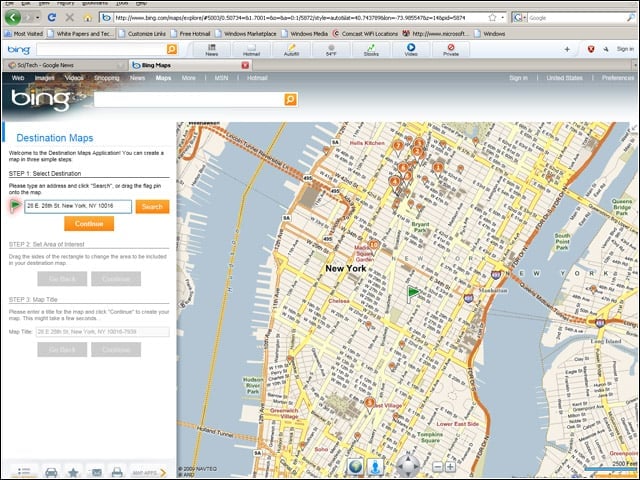Click the Google search box in browser
Viewport: 640px width, 480px height.
[x=578, y=18]
